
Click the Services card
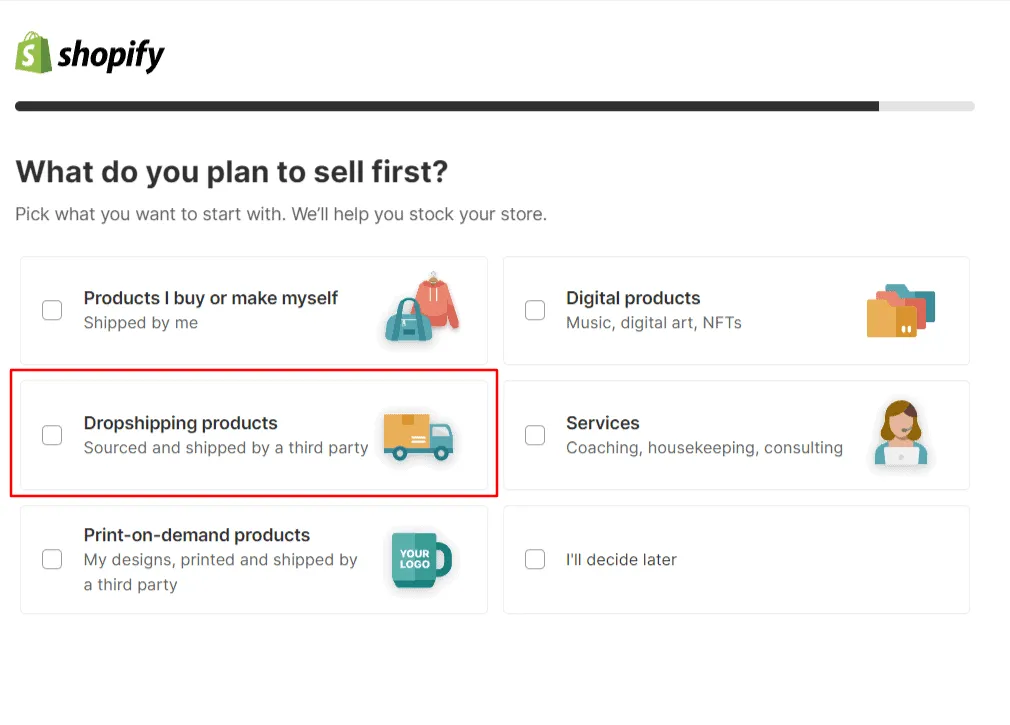click(x=735, y=435)
